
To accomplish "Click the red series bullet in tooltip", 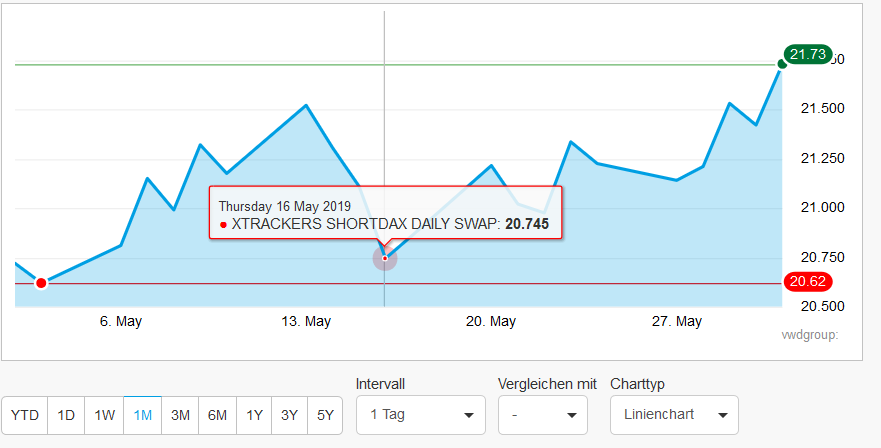I will click(222, 225).
